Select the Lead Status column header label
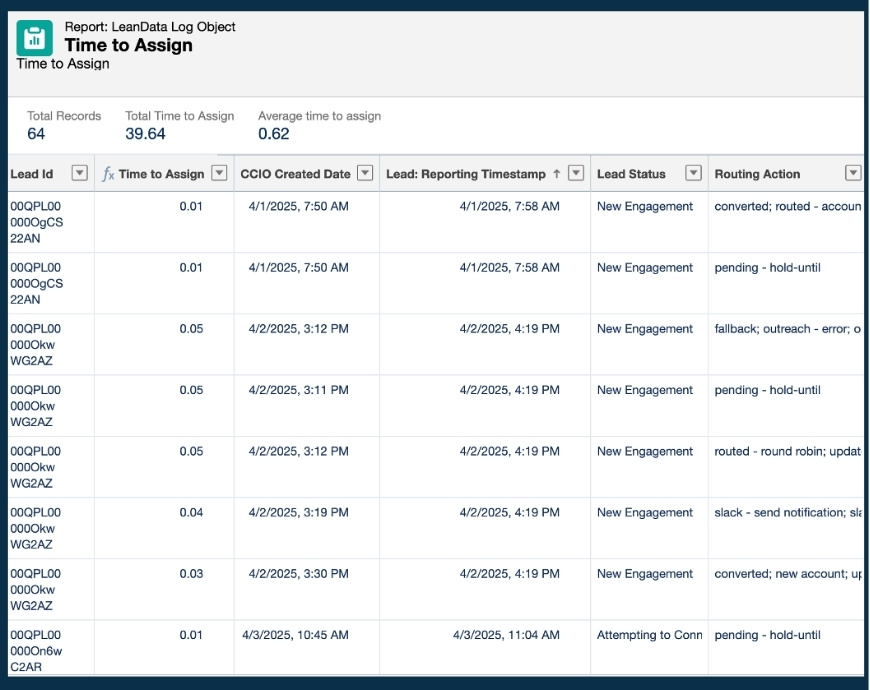This screenshot has height=690, width=870. coord(631,174)
